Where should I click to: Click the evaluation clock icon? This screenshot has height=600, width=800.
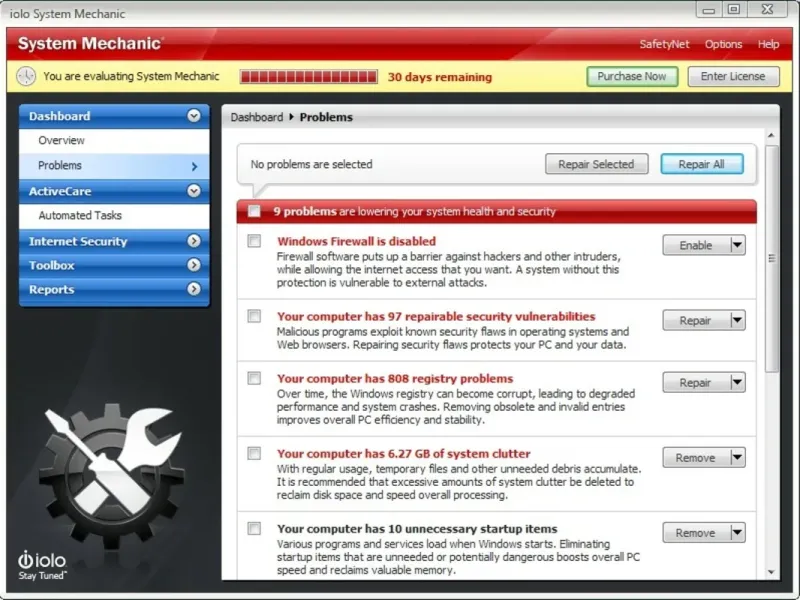pyautogui.click(x=26, y=76)
